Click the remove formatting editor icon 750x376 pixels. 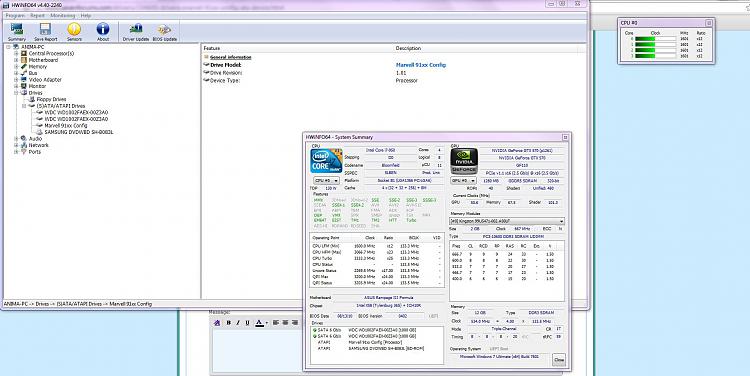(217, 323)
